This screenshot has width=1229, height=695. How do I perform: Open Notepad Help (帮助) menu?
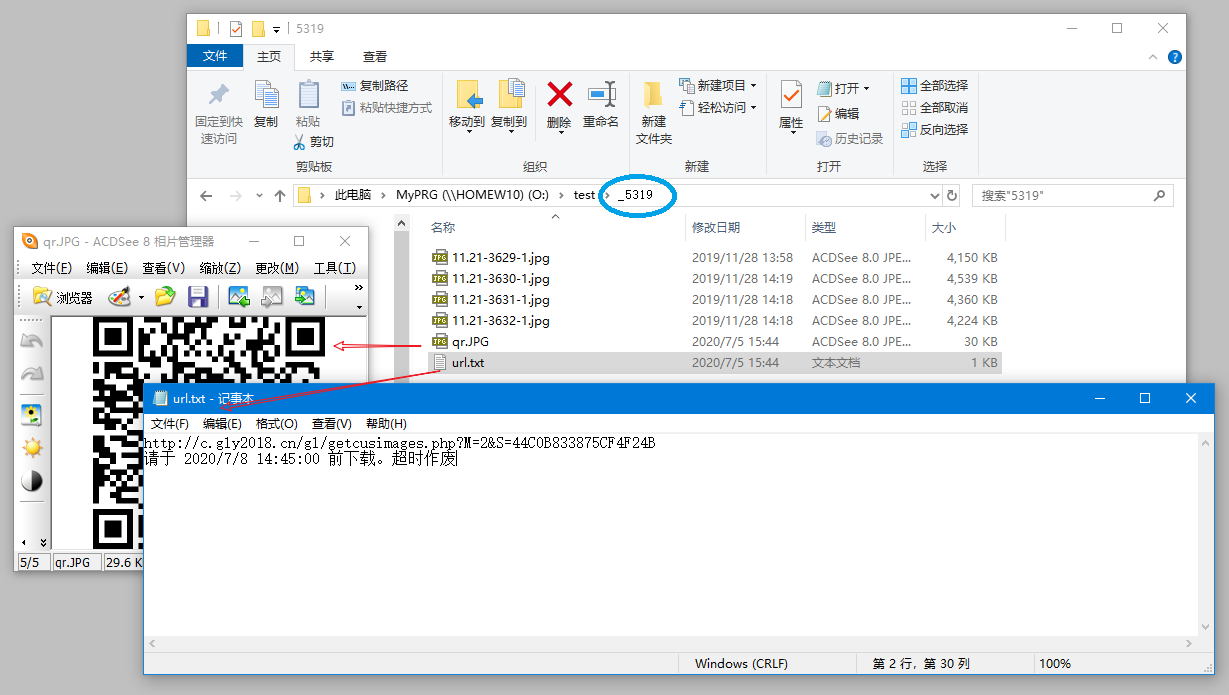tap(386, 424)
